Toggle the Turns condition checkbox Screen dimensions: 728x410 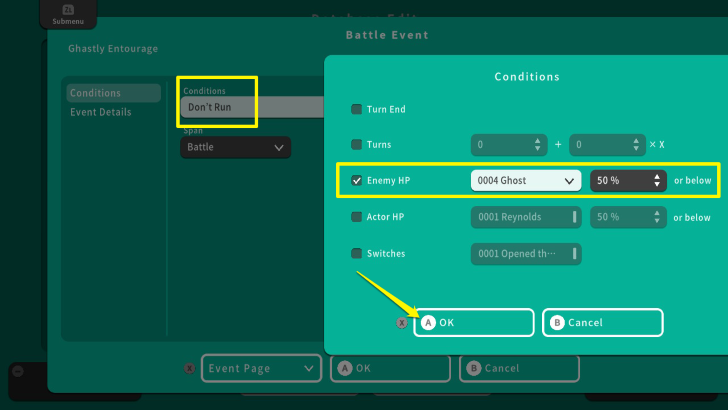[357, 145]
